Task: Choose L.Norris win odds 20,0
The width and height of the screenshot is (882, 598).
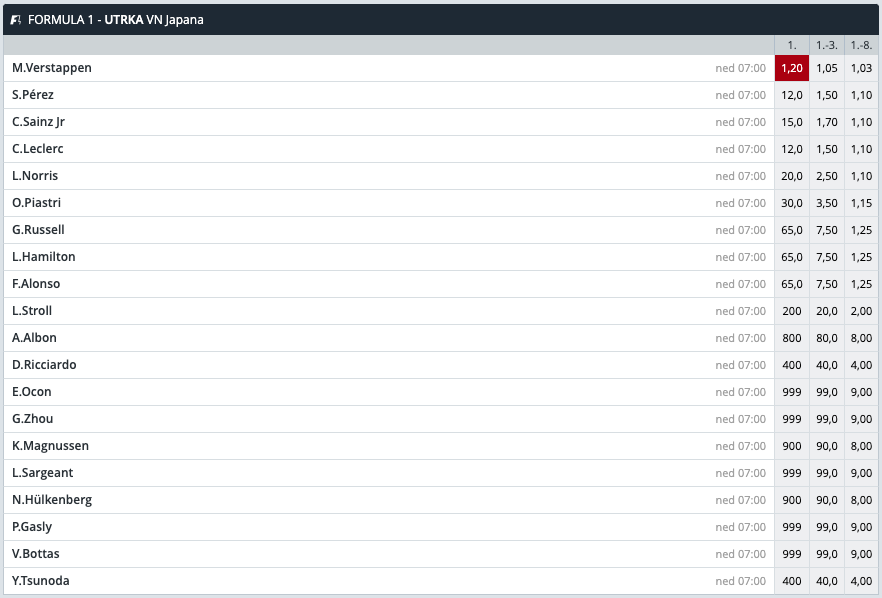Action: click(792, 176)
